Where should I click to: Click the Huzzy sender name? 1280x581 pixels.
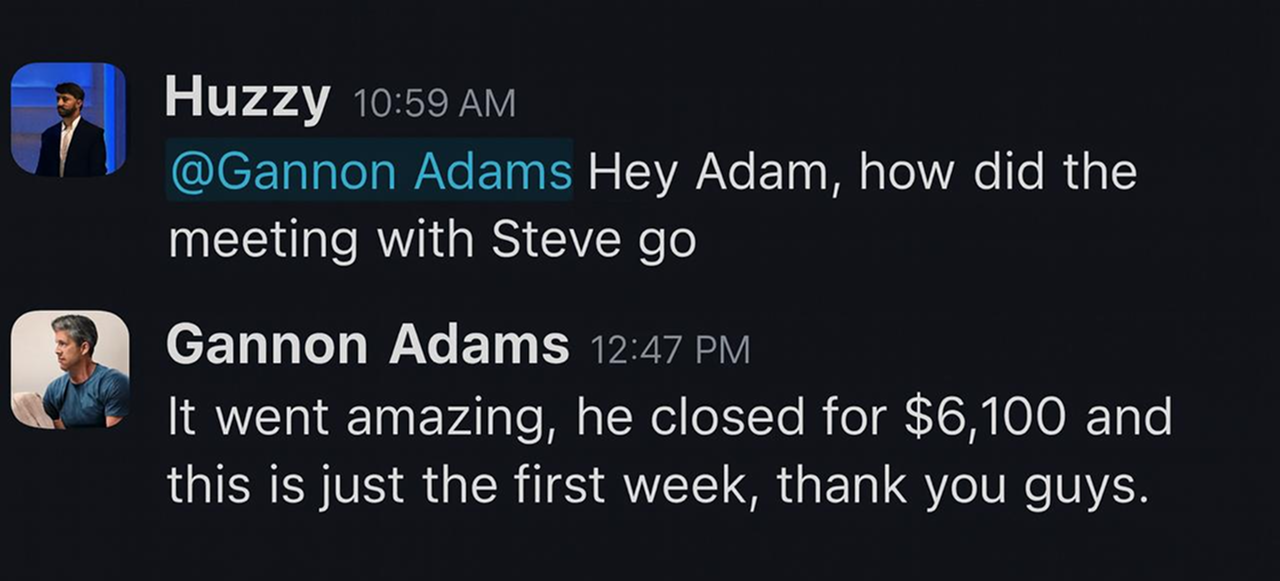(x=247, y=99)
